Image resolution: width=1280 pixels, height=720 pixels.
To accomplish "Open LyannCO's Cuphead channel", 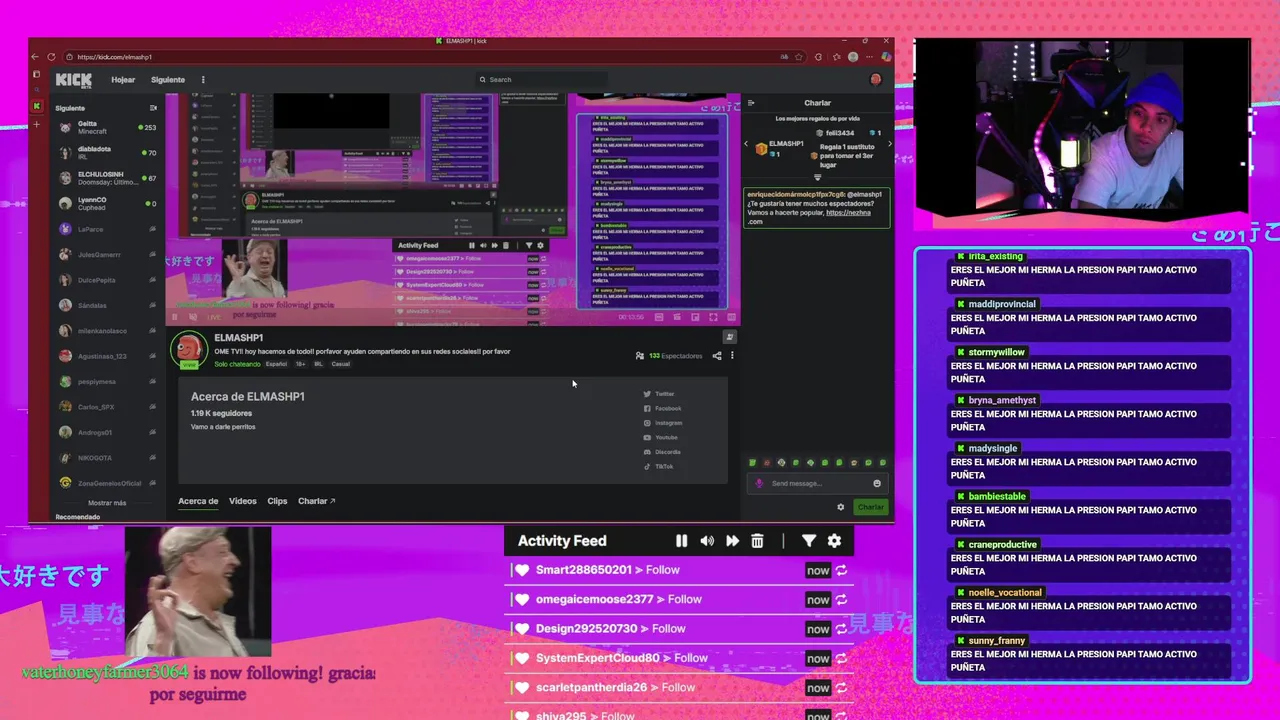I will point(107,203).
